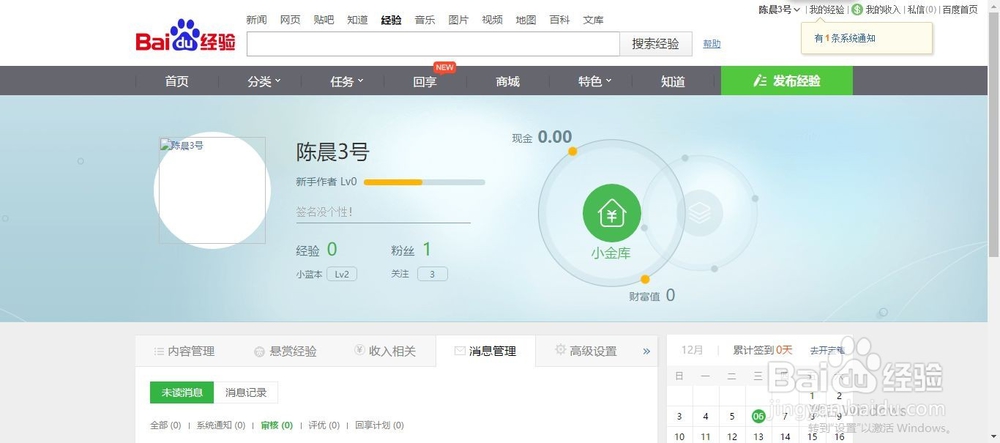
Task: Switch to 内容管理 tab
Action: [x=184, y=351]
